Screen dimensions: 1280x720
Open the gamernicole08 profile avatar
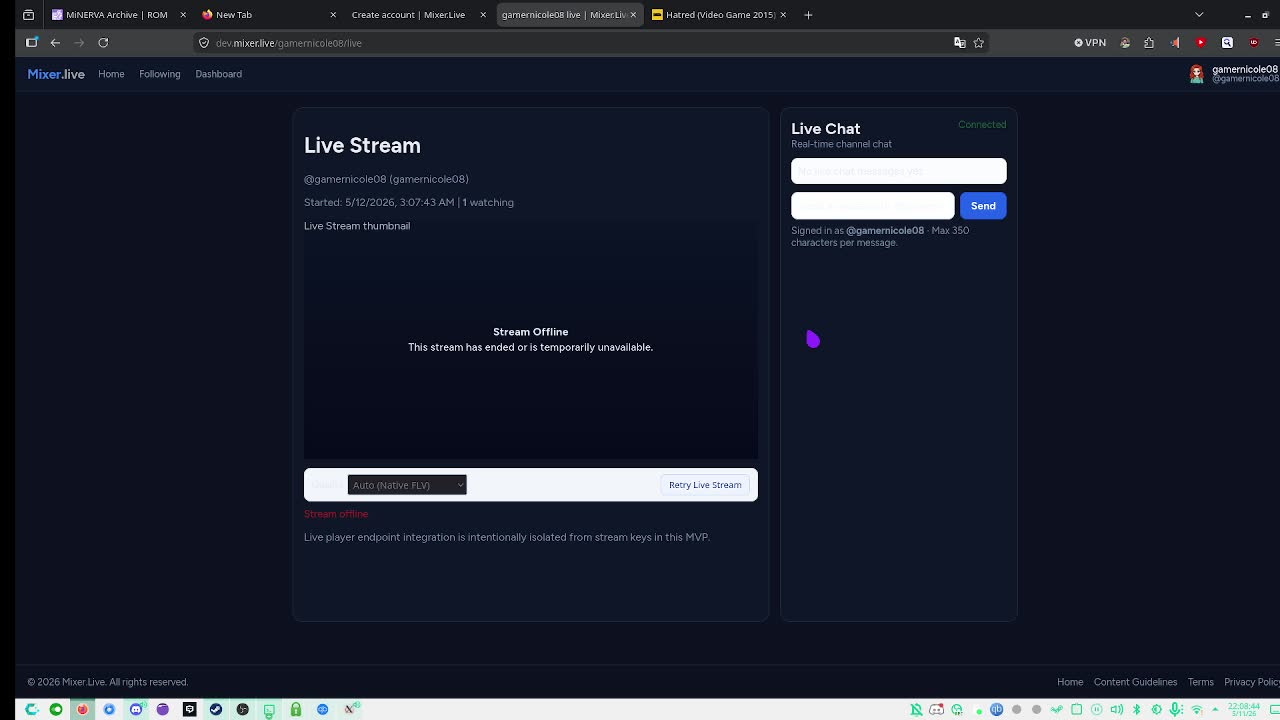(x=1196, y=74)
